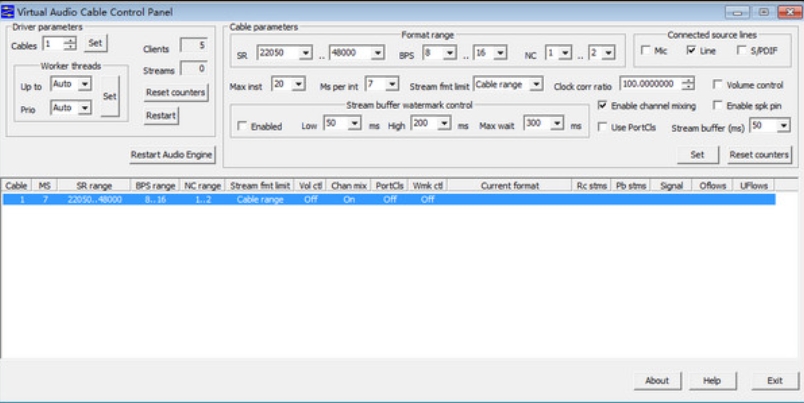Open the Max wait ms dropdown
Screen dimensions: 804x403
[x=557, y=124]
